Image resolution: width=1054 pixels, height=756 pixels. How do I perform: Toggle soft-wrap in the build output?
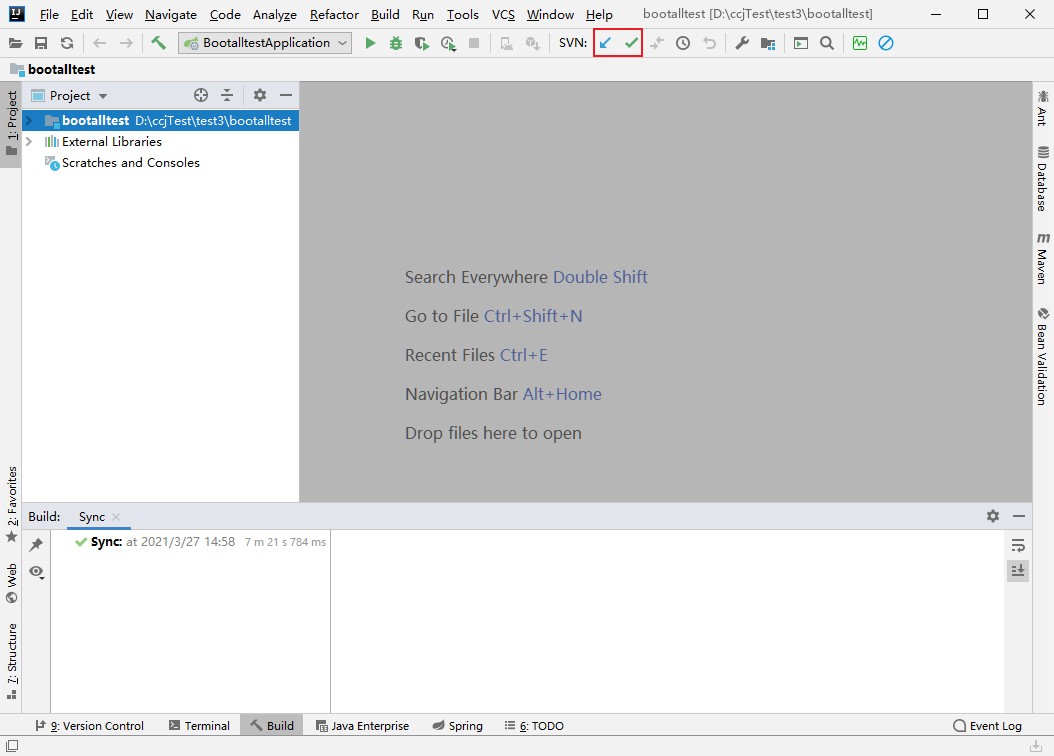click(x=1018, y=545)
